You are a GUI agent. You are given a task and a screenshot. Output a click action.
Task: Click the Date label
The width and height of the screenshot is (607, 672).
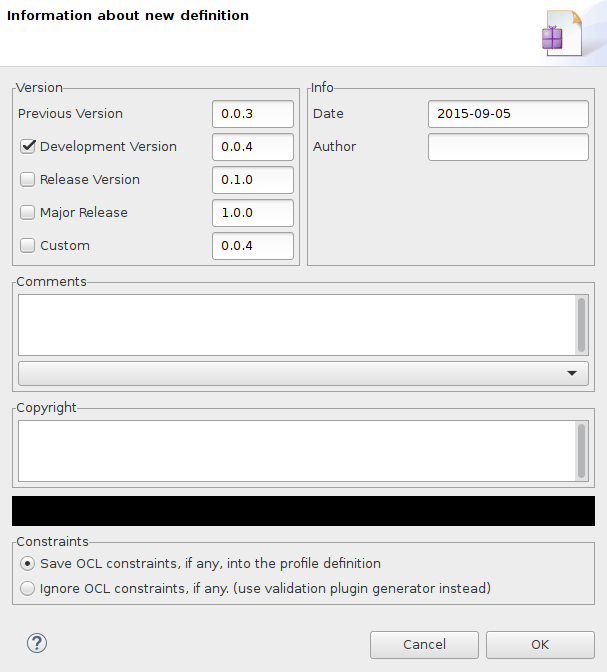(328, 114)
